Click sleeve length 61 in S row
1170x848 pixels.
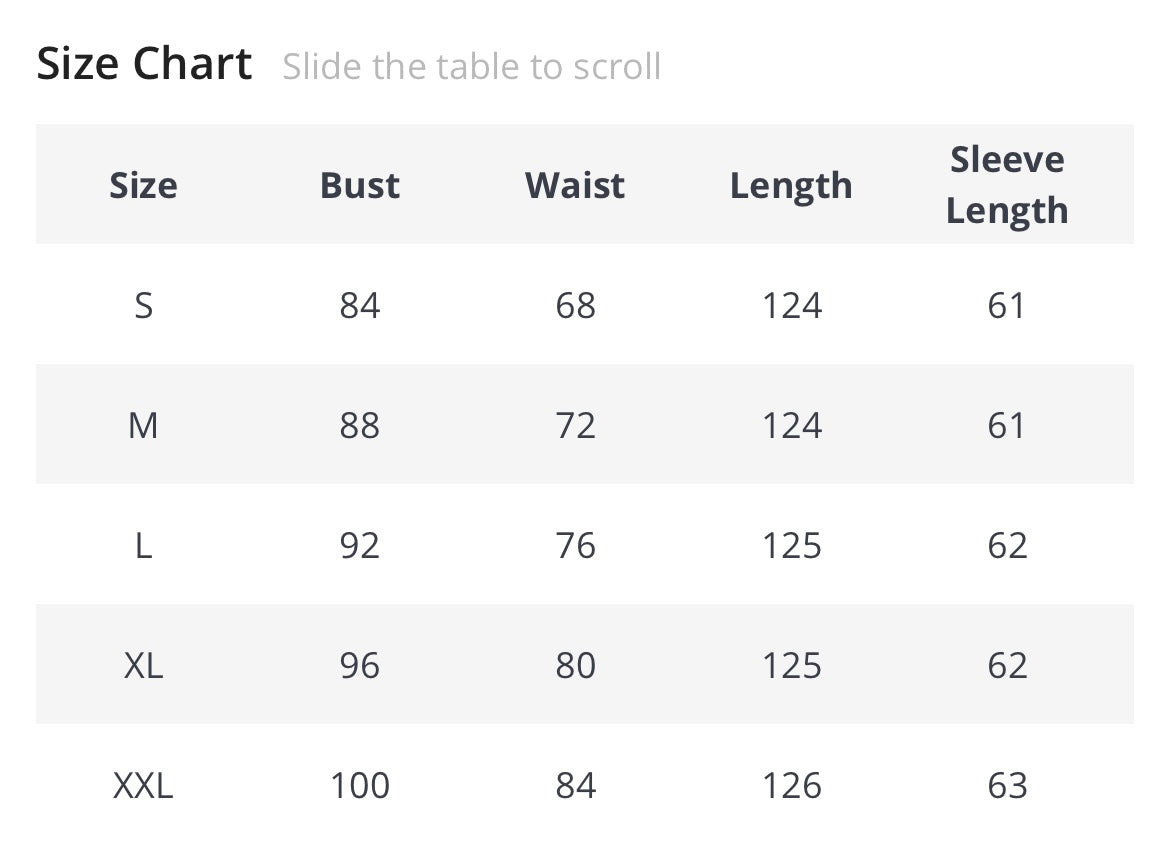[x=1007, y=305]
